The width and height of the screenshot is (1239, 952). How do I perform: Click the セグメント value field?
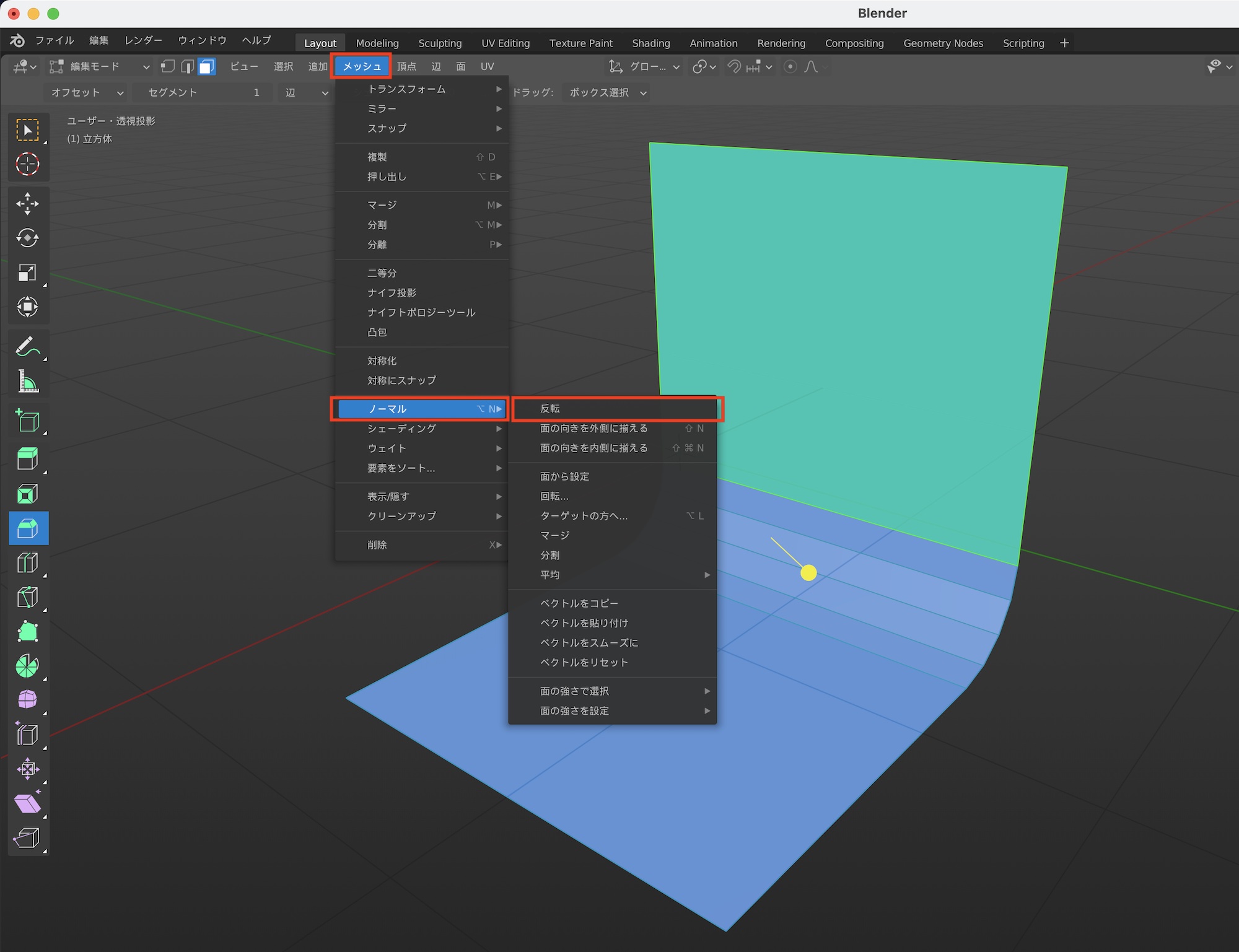203,92
